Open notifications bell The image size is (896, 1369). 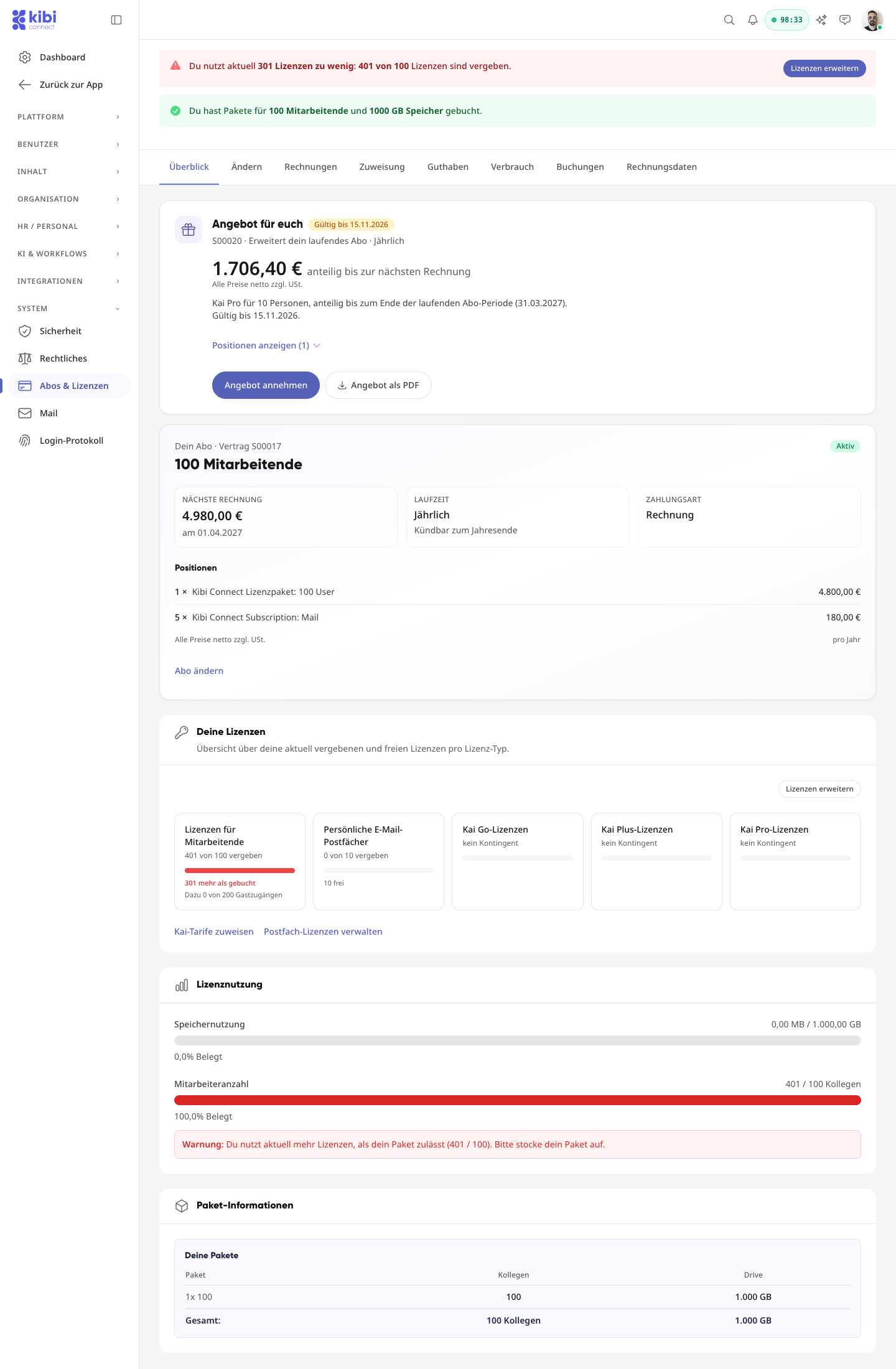(x=753, y=20)
